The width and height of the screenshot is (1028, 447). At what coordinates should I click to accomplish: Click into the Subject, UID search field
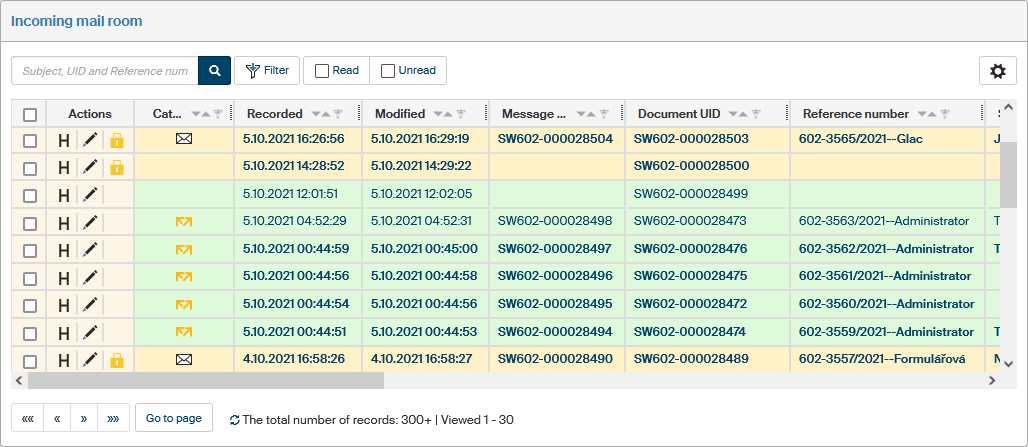(105, 71)
